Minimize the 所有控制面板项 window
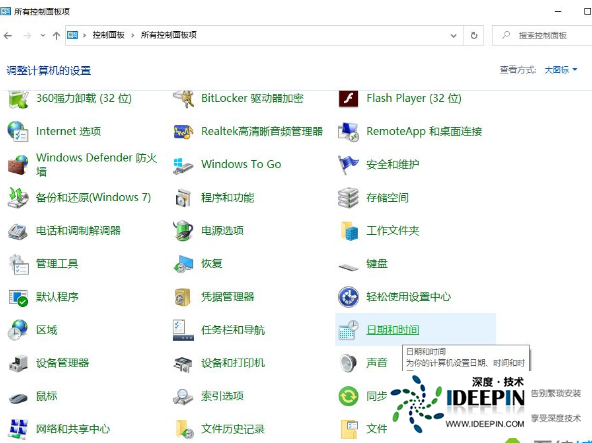 coord(558,11)
